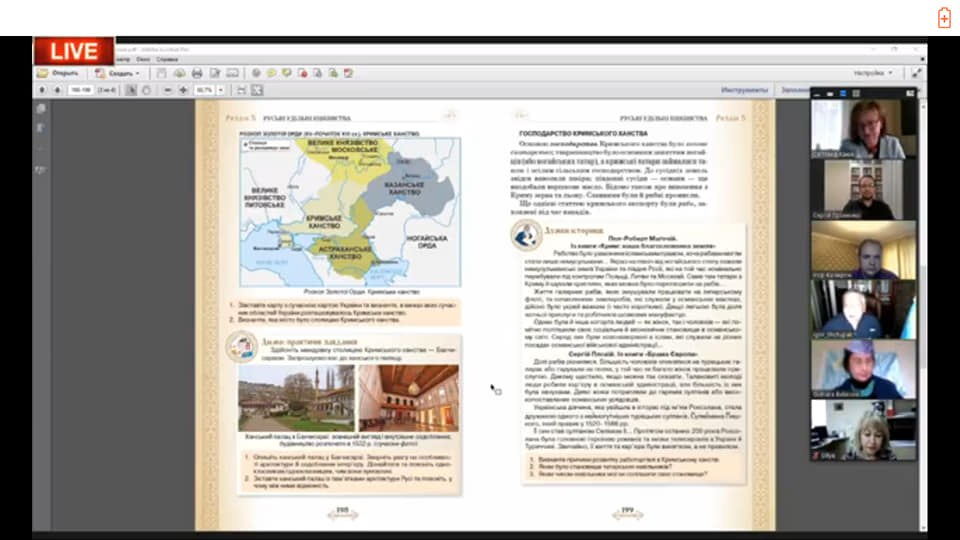Click the LIVE badge
960x540 pixels.
73,51
